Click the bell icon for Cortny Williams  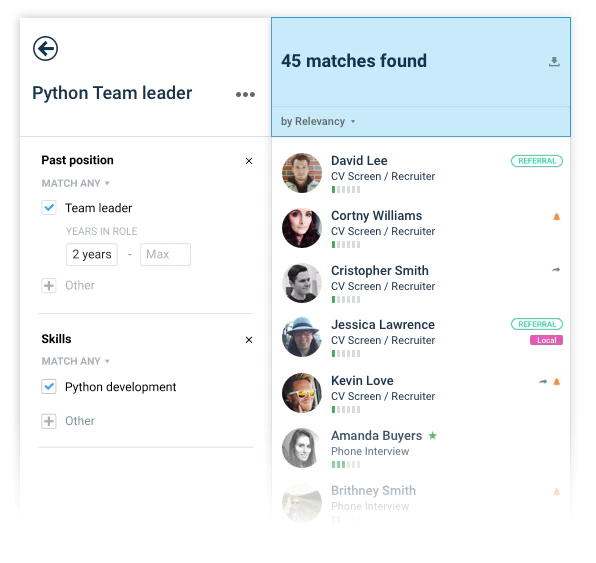coord(556,217)
